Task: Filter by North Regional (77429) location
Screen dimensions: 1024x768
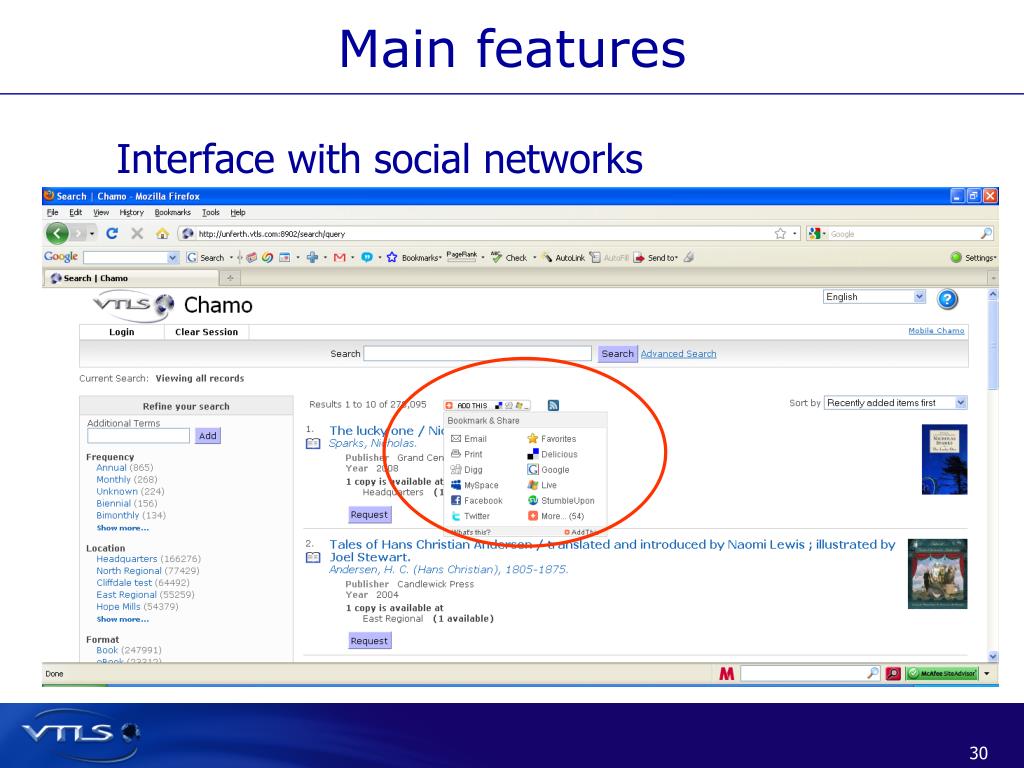Action: click(148, 571)
